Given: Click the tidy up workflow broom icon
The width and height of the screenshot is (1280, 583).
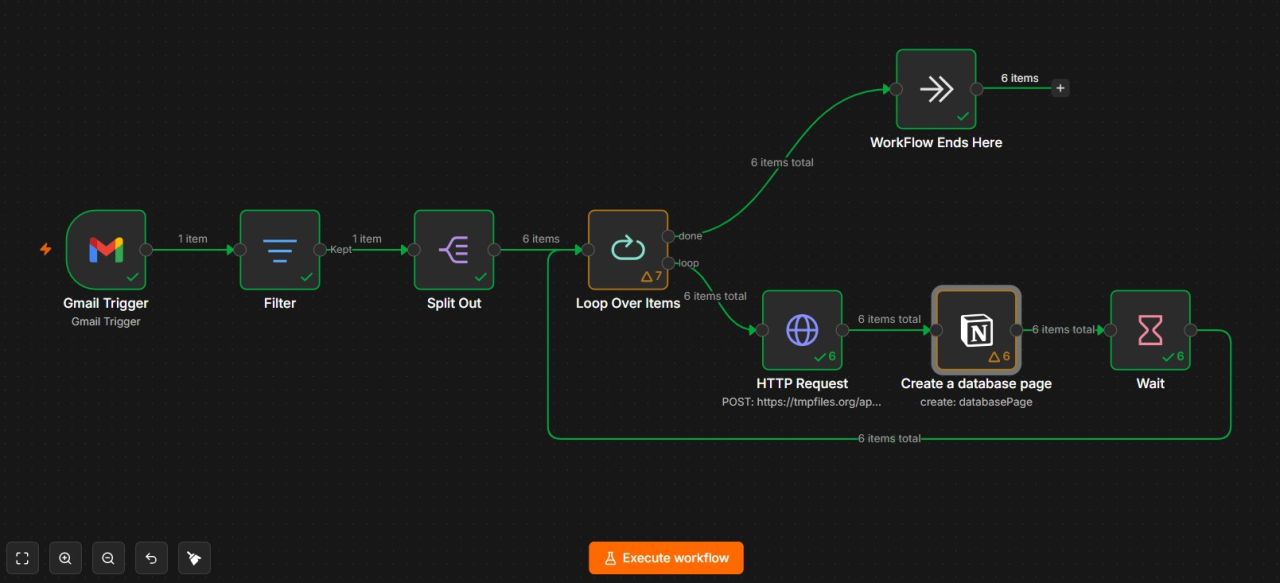Looking at the screenshot, I should click(x=194, y=558).
